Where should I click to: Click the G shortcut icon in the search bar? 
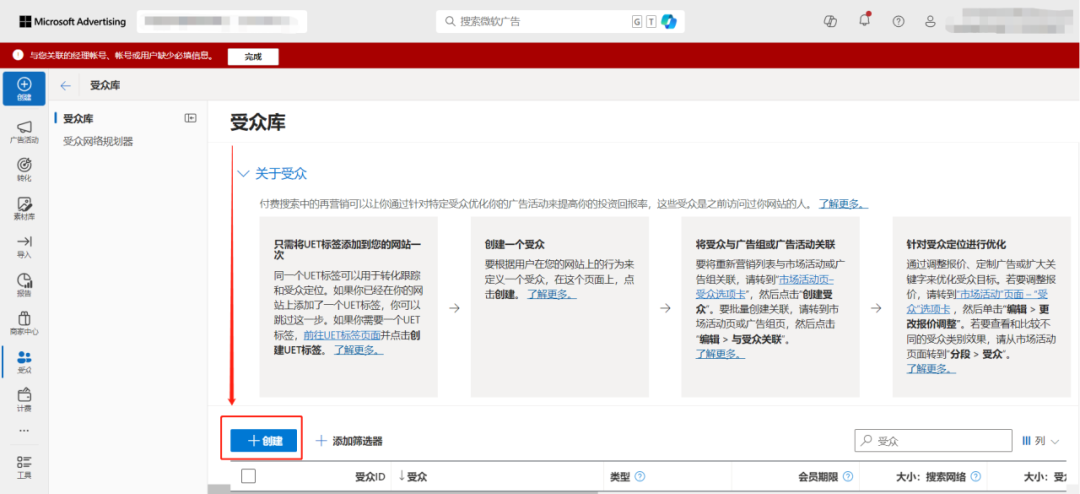pyautogui.click(x=637, y=21)
